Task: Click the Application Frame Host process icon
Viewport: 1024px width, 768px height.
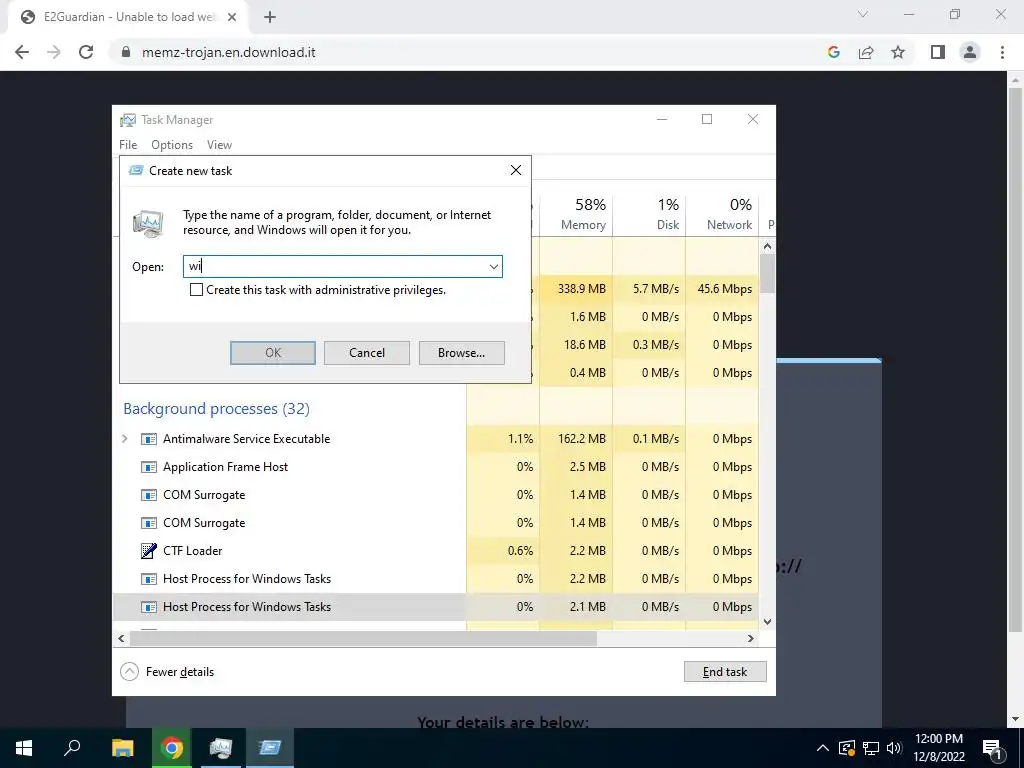Action: coord(149,467)
